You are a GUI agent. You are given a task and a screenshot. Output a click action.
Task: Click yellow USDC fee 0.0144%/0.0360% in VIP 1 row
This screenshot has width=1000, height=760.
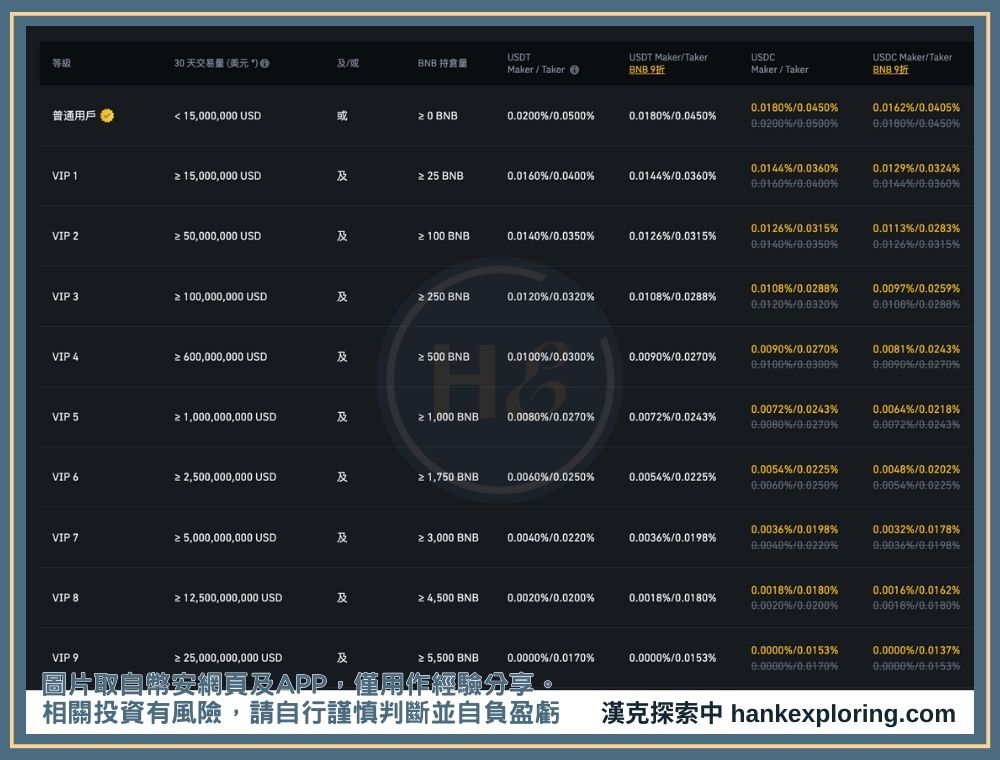click(x=795, y=168)
